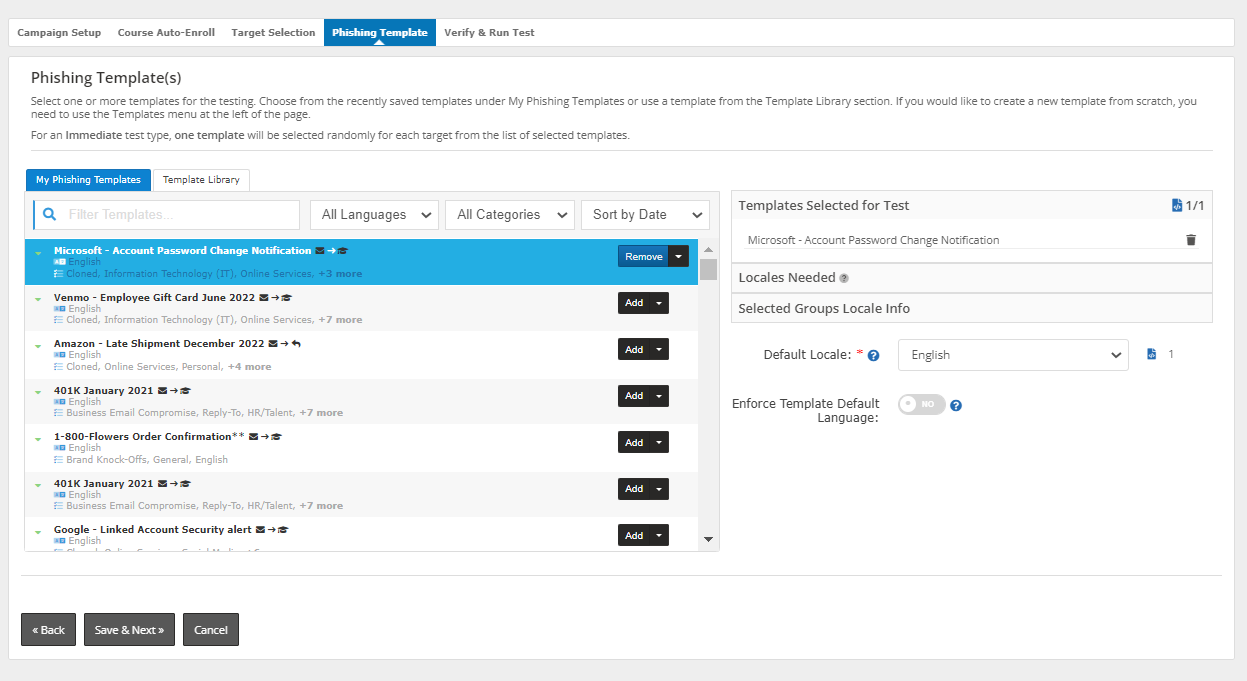Open Add dropdown arrow for Amazon template
The height and width of the screenshot is (681, 1247).
[659, 350]
